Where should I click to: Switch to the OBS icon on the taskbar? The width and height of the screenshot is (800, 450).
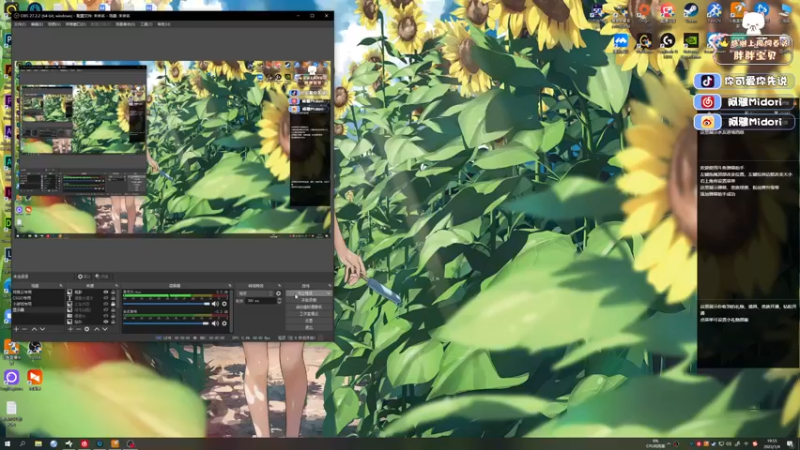pos(130,444)
